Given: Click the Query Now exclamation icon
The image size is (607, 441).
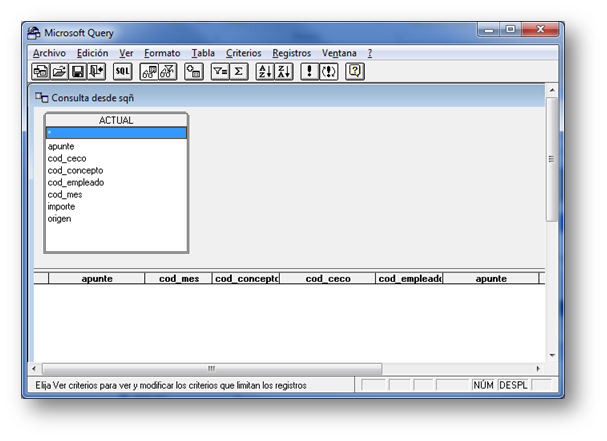Looking at the screenshot, I should click(310, 72).
